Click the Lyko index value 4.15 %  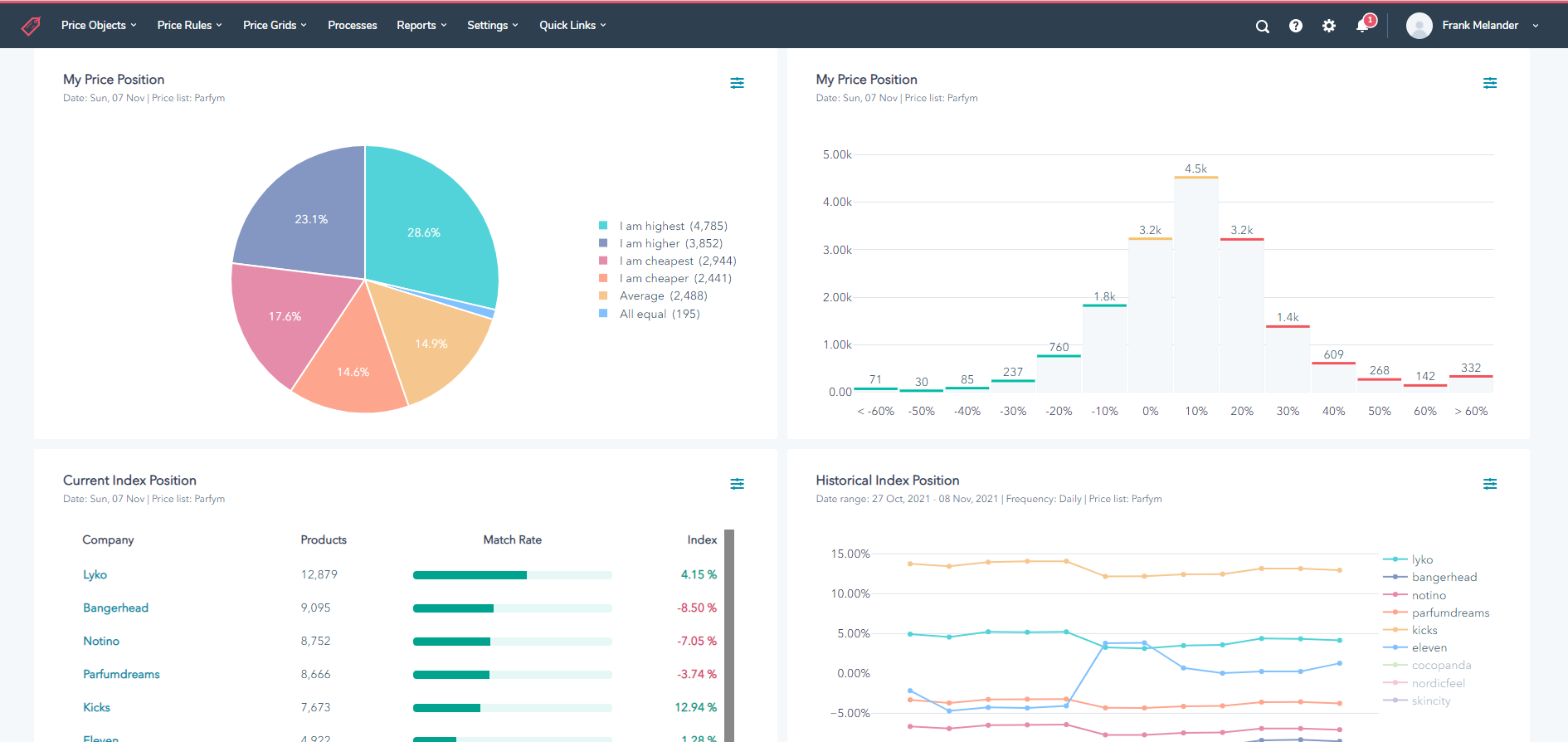point(699,574)
